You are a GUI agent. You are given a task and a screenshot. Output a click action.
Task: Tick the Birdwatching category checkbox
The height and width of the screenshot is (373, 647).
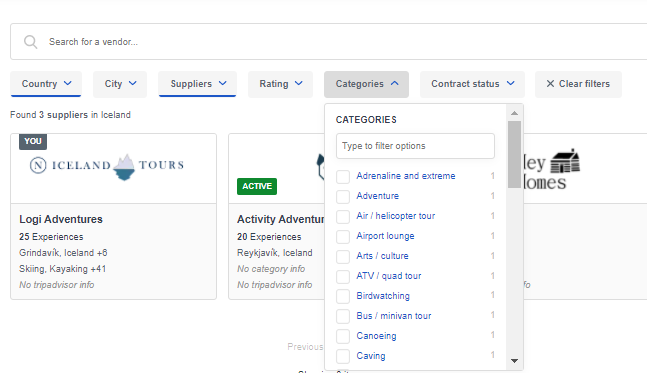pyautogui.click(x=343, y=296)
